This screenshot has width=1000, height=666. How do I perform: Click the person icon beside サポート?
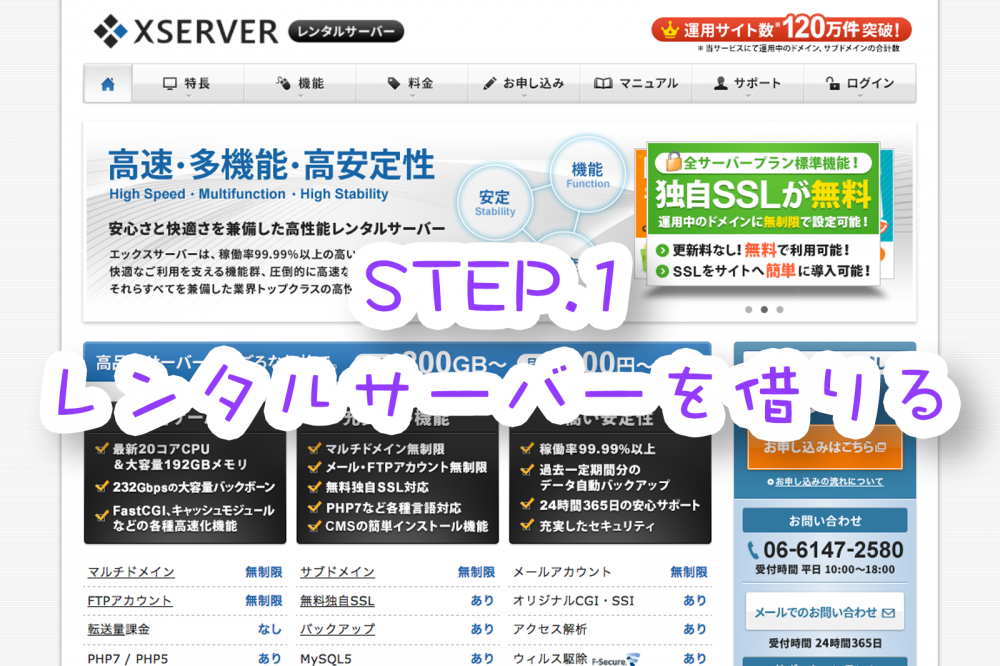pyautogui.click(x=721, y=84)
